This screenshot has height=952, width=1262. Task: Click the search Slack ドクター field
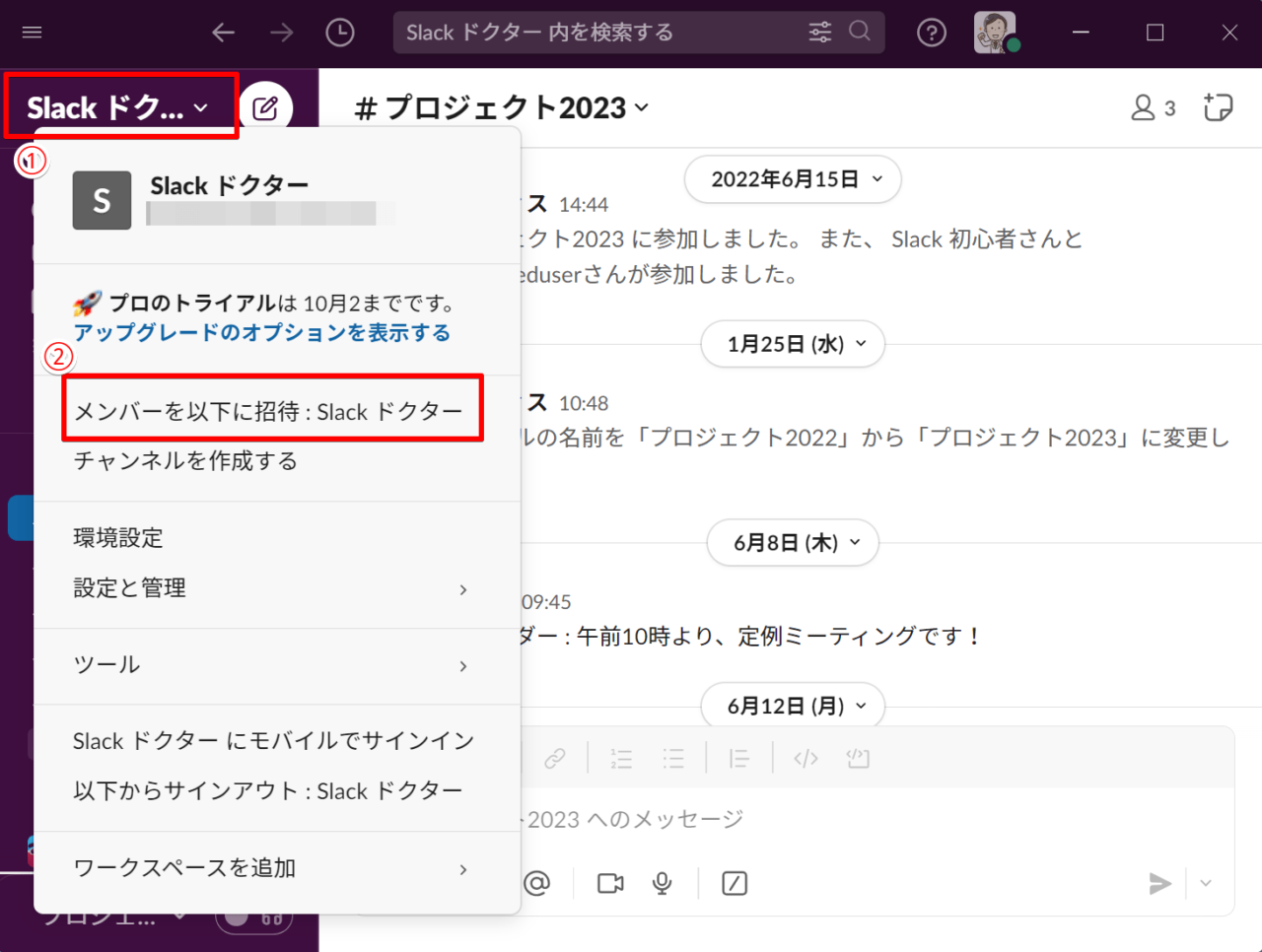639,33
